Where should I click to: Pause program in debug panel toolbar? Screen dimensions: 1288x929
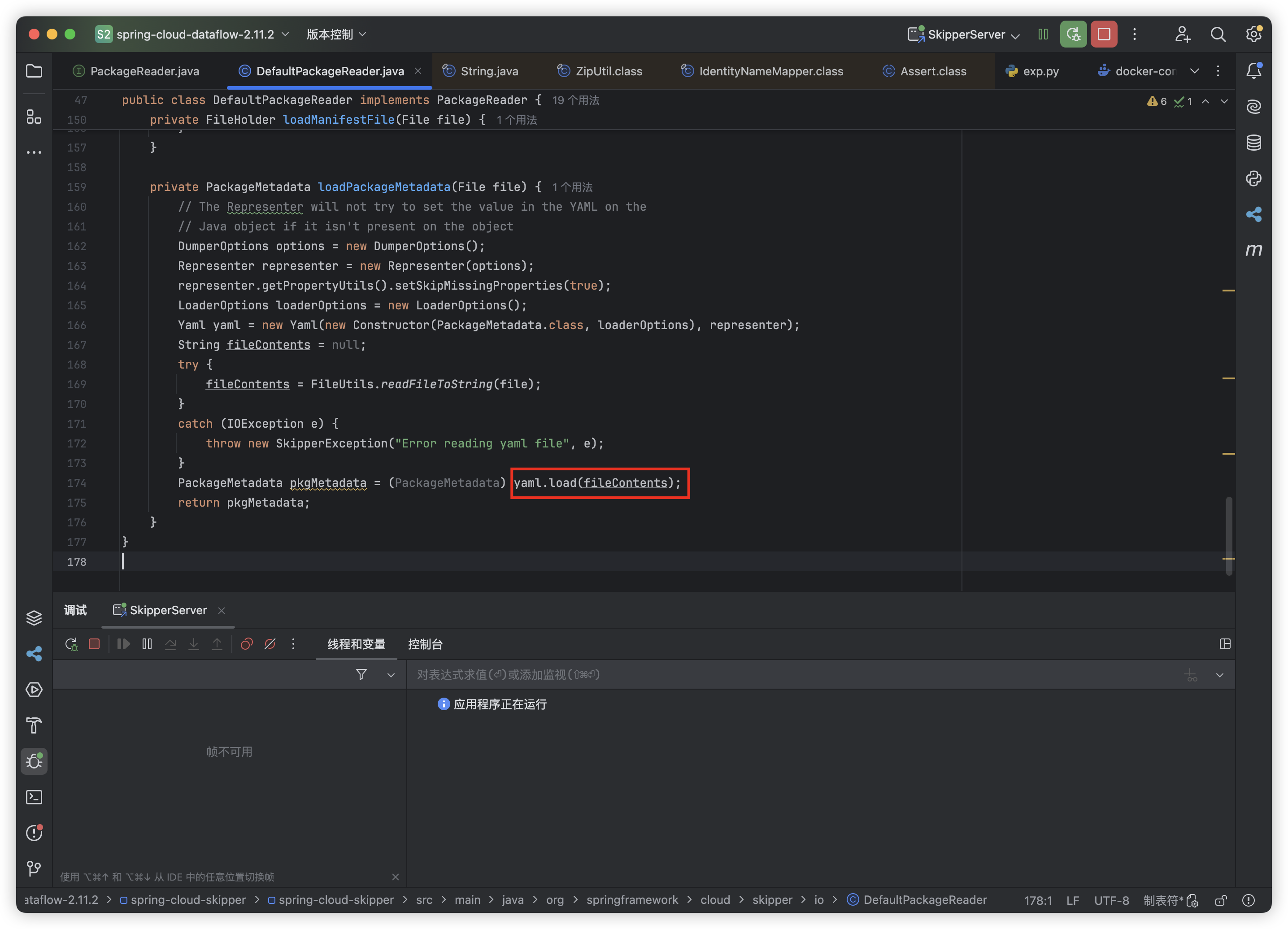pyautogui.click(x=147, y=644)
